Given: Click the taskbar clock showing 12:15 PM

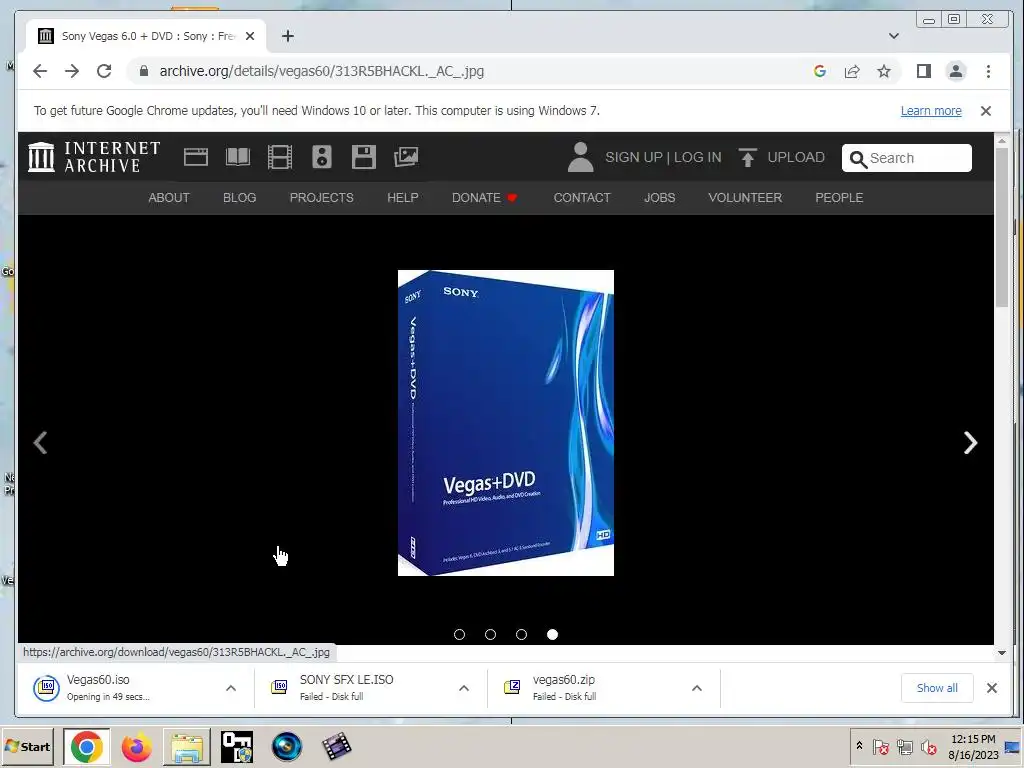Looking at the screenshot, I should [973, 746].
